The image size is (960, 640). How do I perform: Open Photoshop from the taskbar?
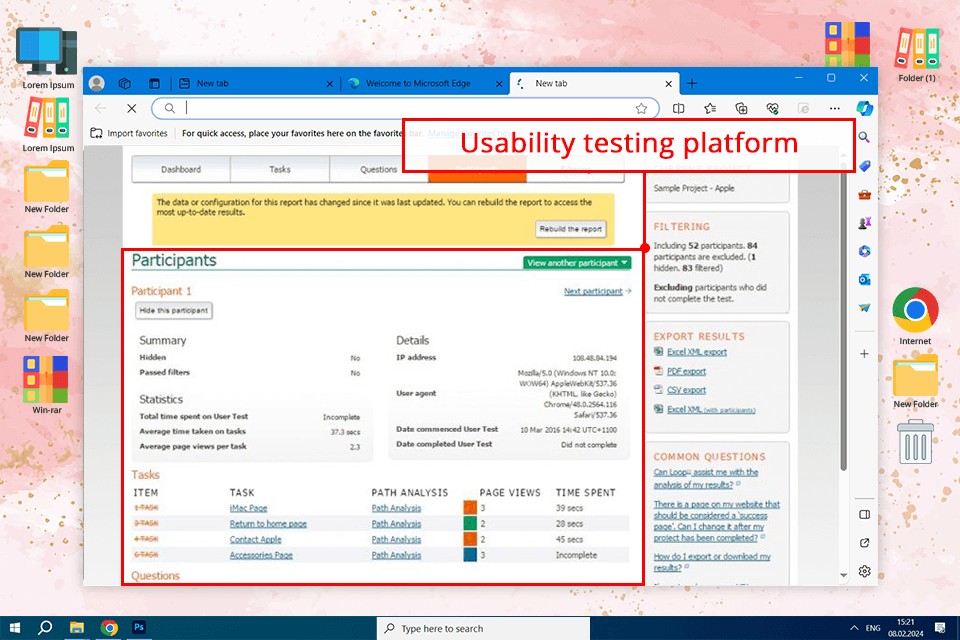point(139,627)
